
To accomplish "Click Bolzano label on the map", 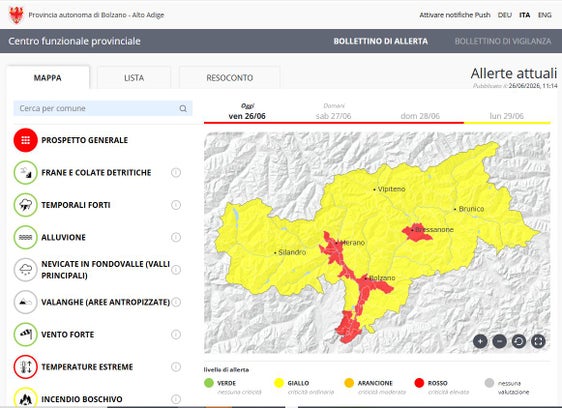I will coord(382,278).
